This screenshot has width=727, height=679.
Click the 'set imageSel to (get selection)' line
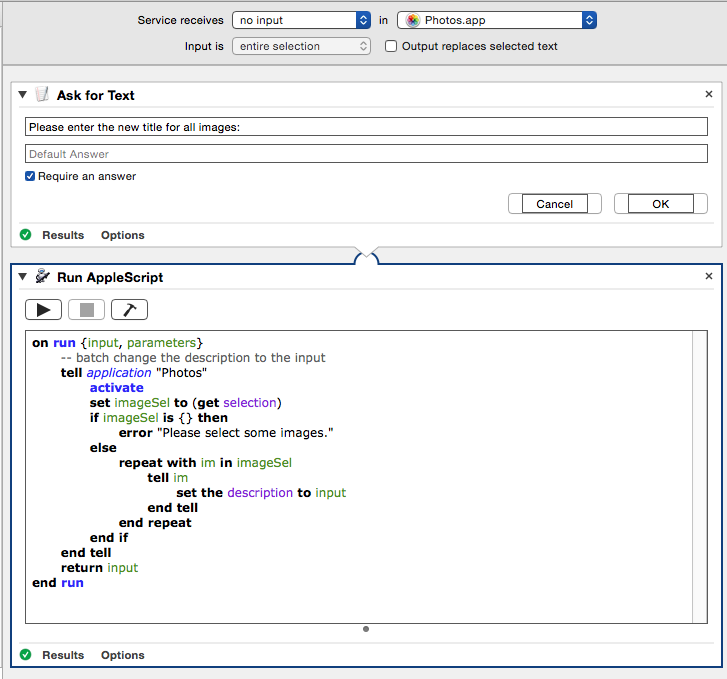tap(185, 403)
